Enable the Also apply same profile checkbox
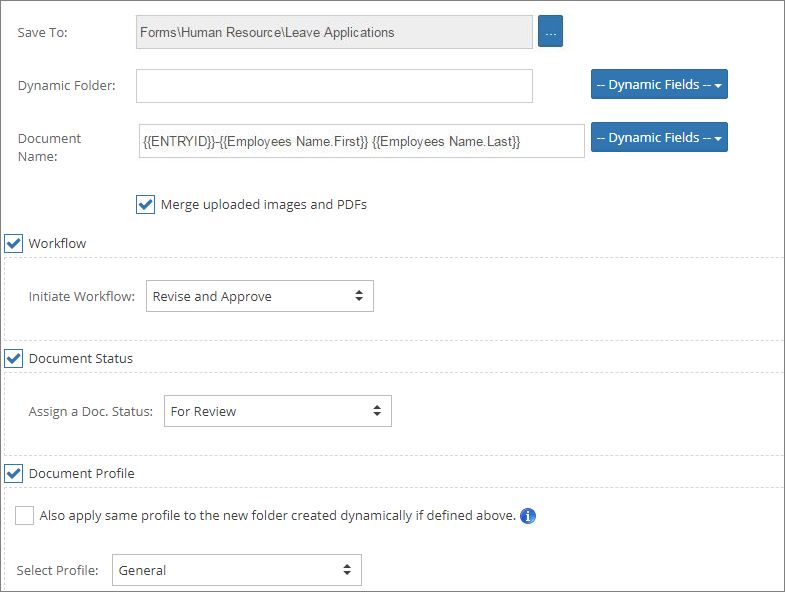This screenshot has width=785, height=592. point(25,516)
